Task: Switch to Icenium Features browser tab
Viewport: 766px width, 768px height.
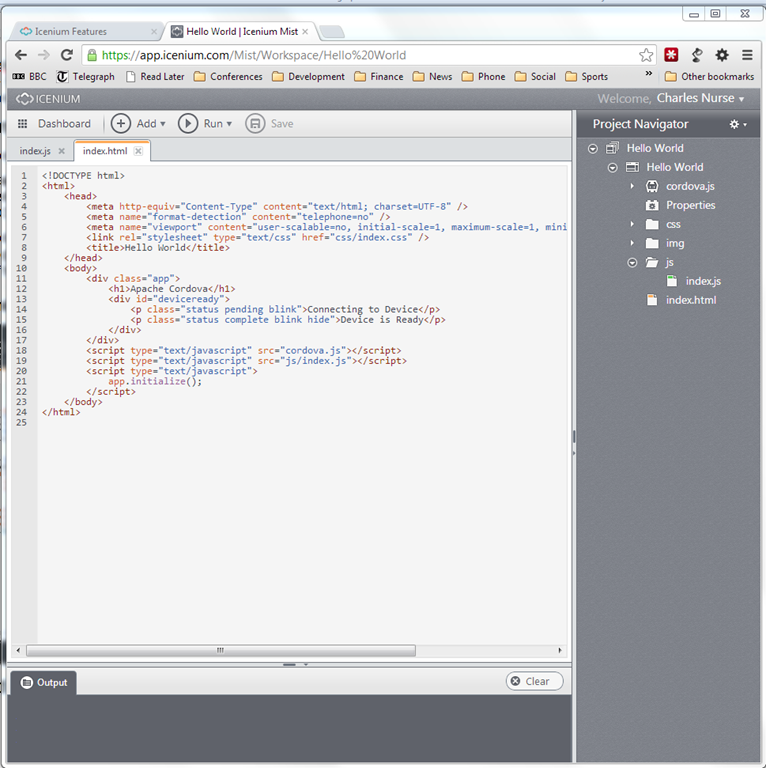Action: [x=87, y=31]
